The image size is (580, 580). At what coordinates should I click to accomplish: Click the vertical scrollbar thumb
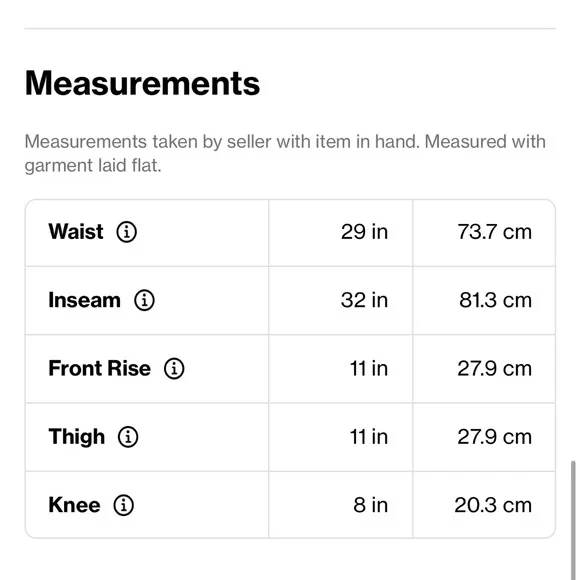[573, 520]
